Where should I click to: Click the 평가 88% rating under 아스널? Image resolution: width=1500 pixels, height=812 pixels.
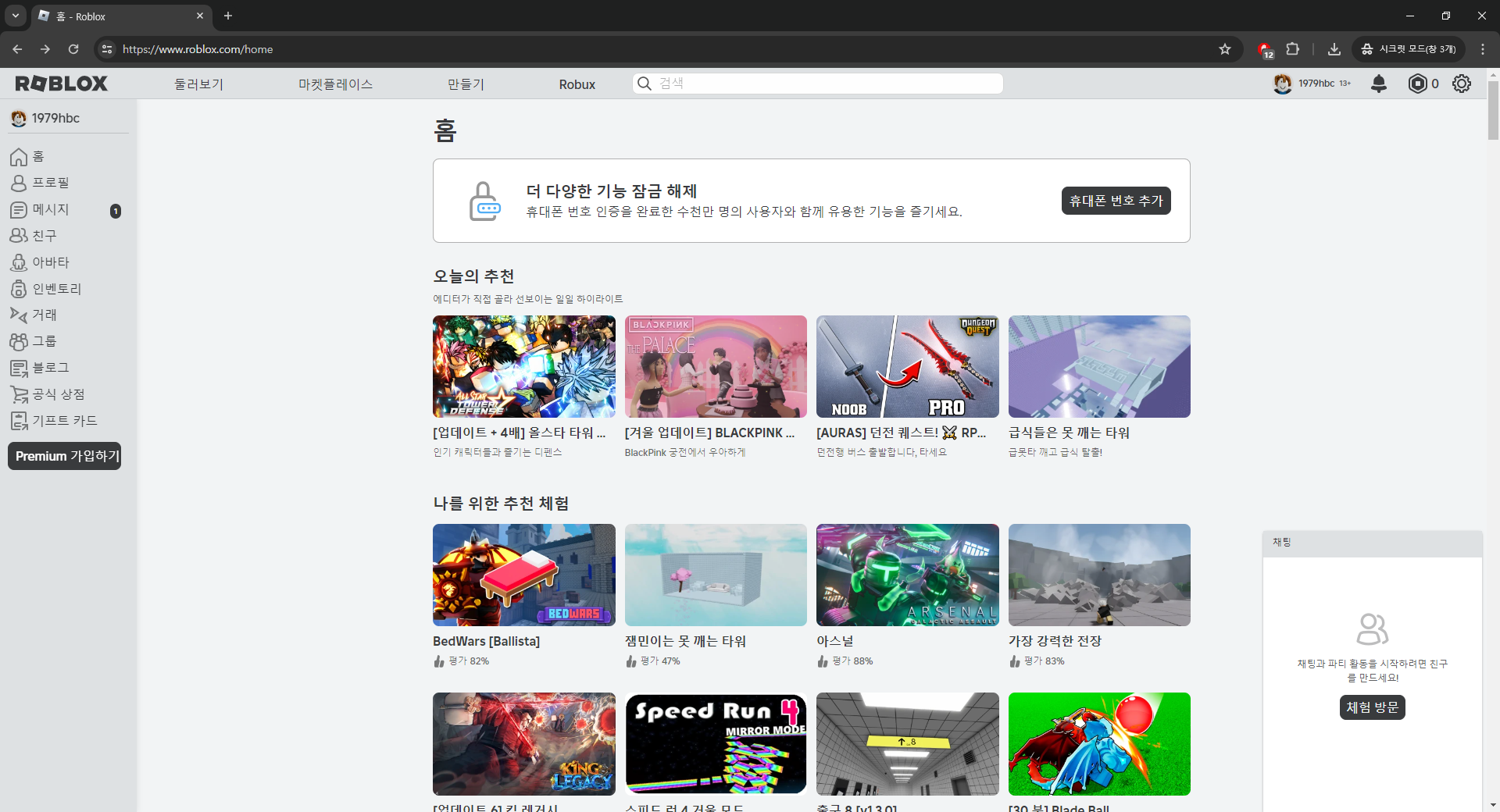pyautogui.click(x=852, y=661)
